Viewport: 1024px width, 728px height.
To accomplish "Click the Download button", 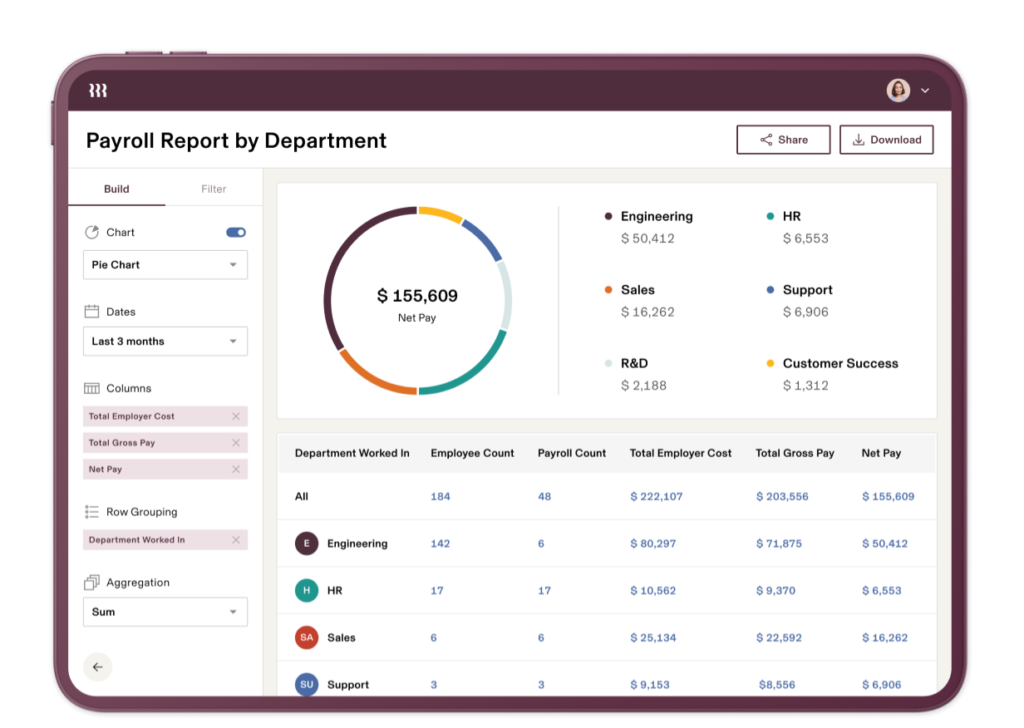I will 886,140.
